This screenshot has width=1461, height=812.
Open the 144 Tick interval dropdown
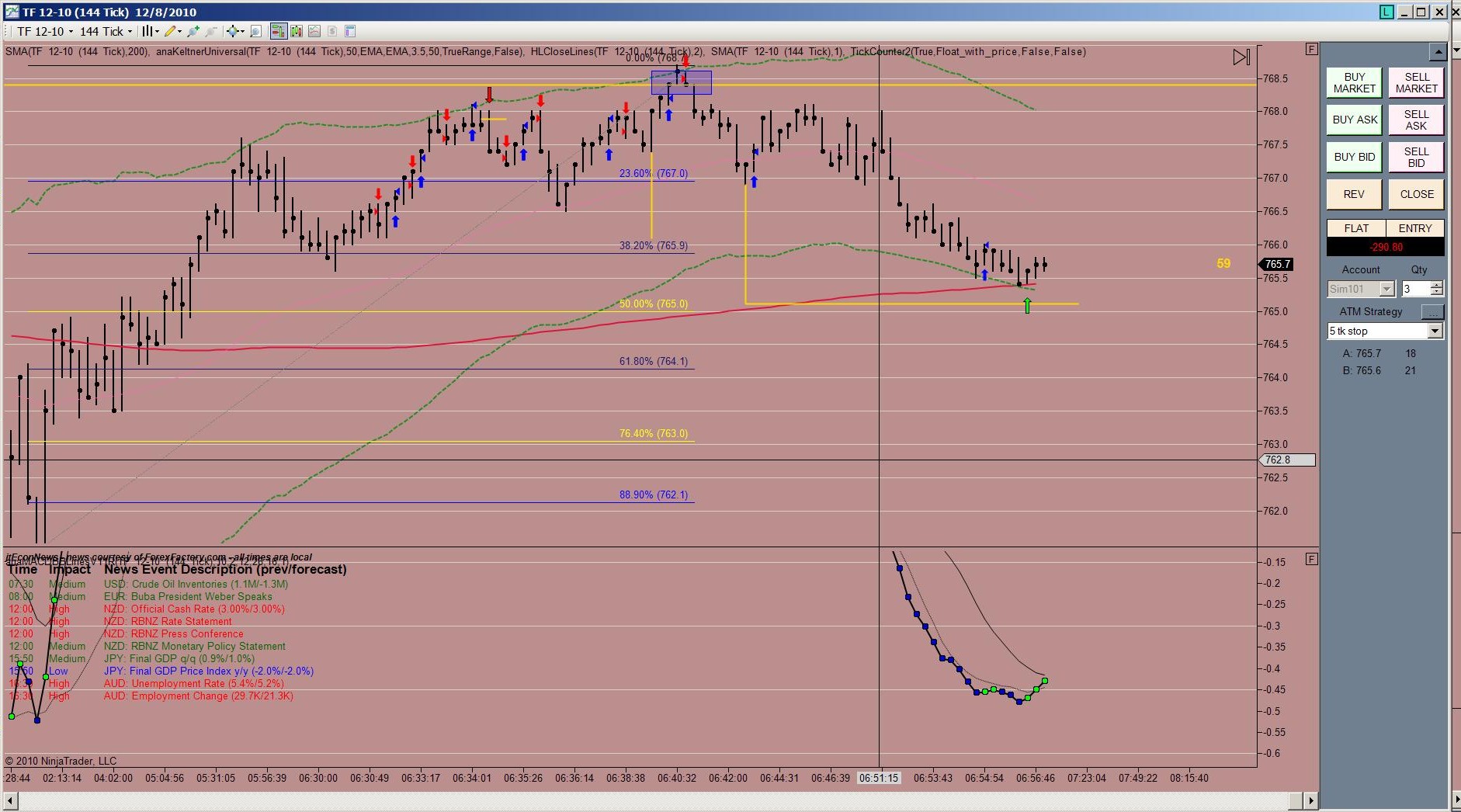pos(106,31)
